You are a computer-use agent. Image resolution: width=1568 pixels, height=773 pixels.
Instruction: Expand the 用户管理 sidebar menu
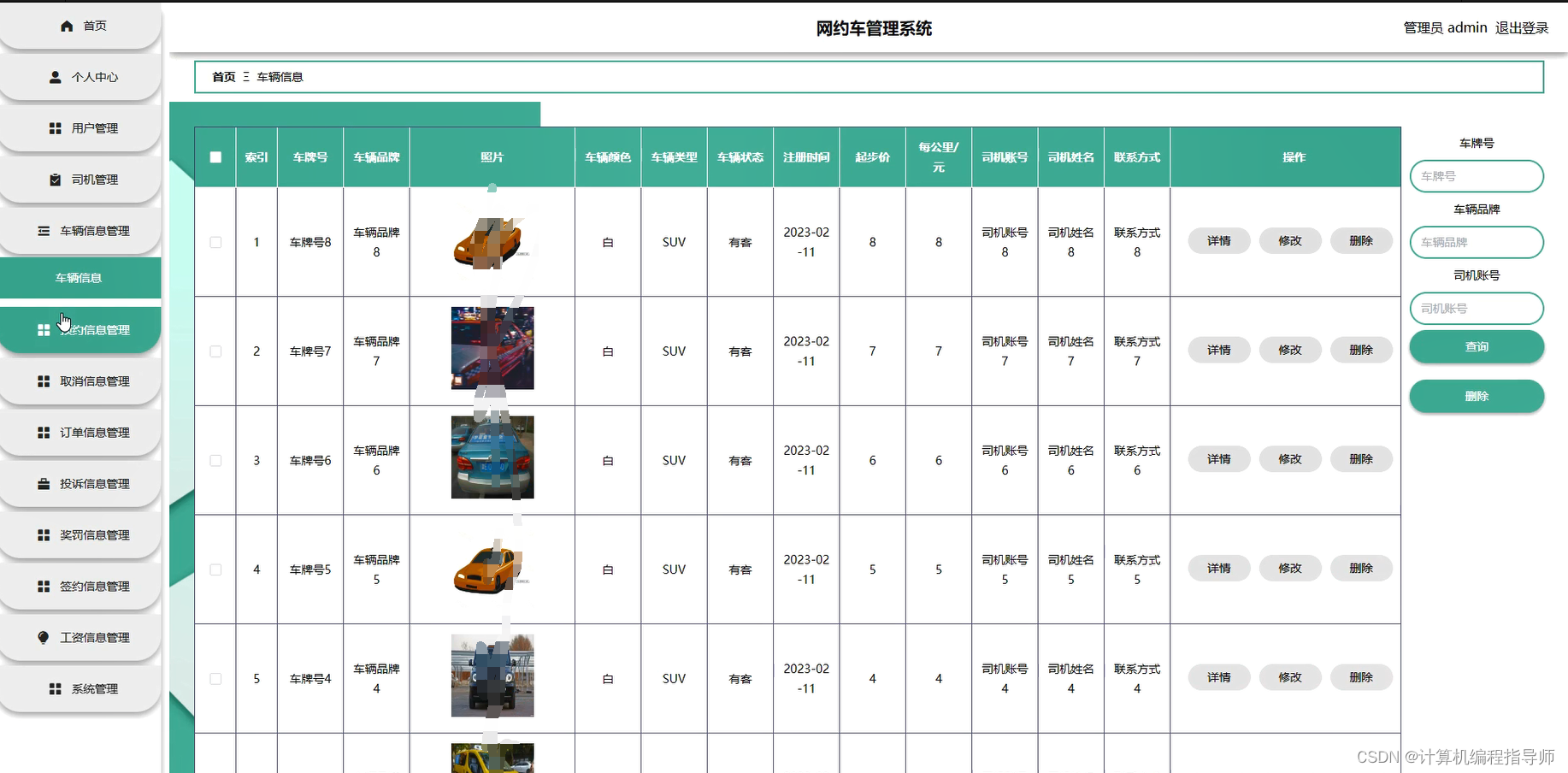[x=80, y=128]
